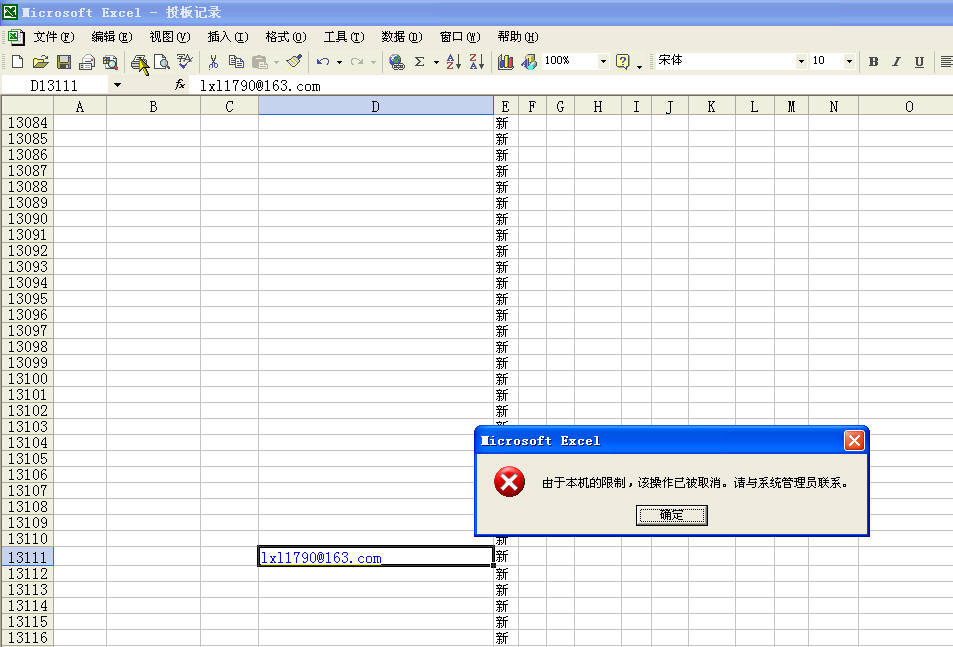Click the Redo arrow icon
The width and height of the screenshot is (953, 647).
[x=357, y=61]
